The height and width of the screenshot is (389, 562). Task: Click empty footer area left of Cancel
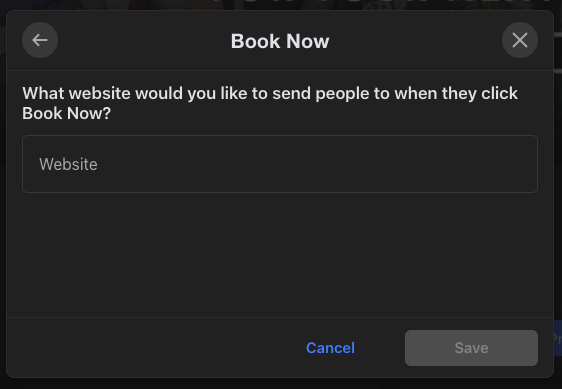click(154, 348)
